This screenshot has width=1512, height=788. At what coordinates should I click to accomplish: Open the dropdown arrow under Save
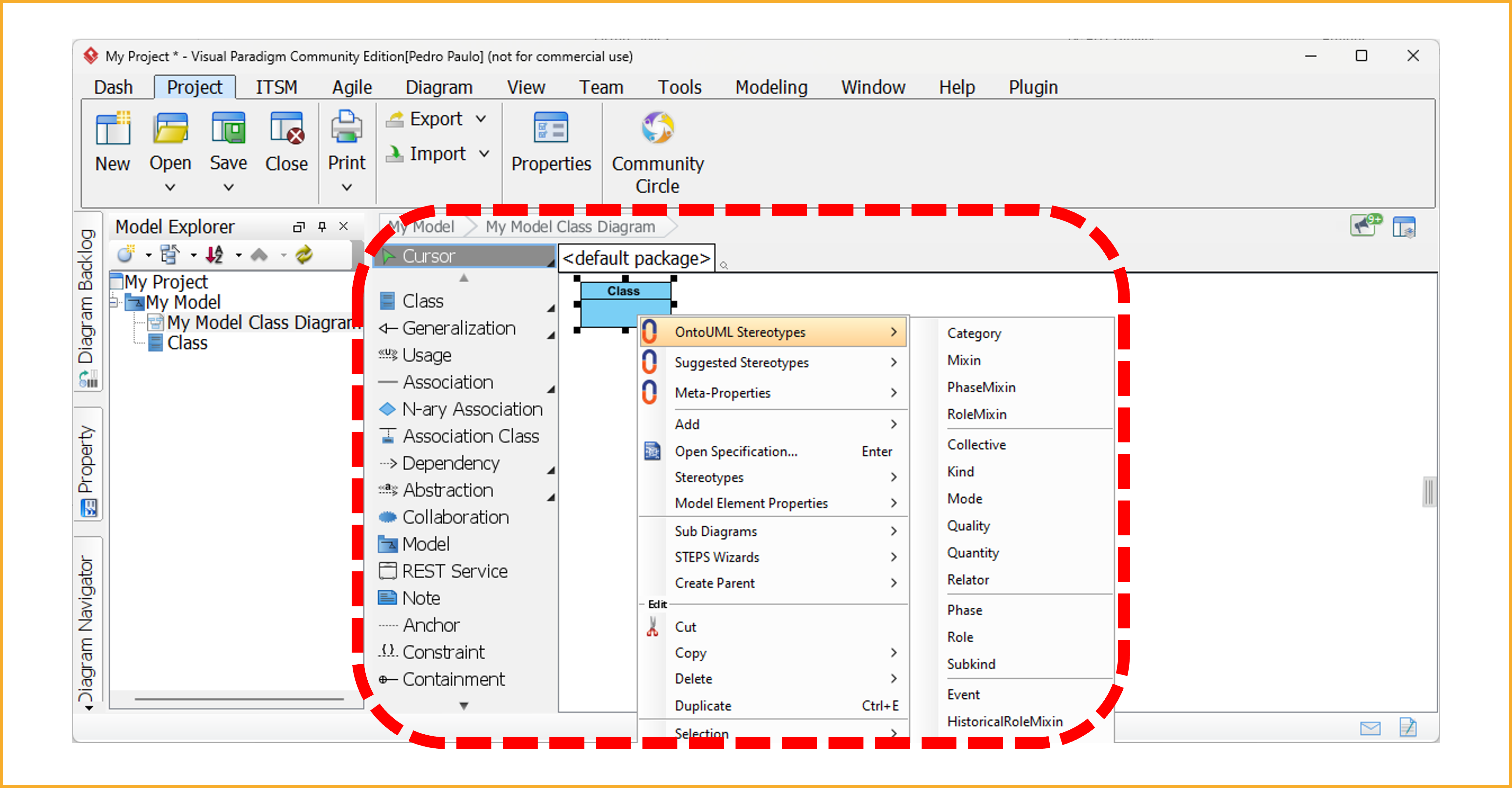tap(228, 188)
